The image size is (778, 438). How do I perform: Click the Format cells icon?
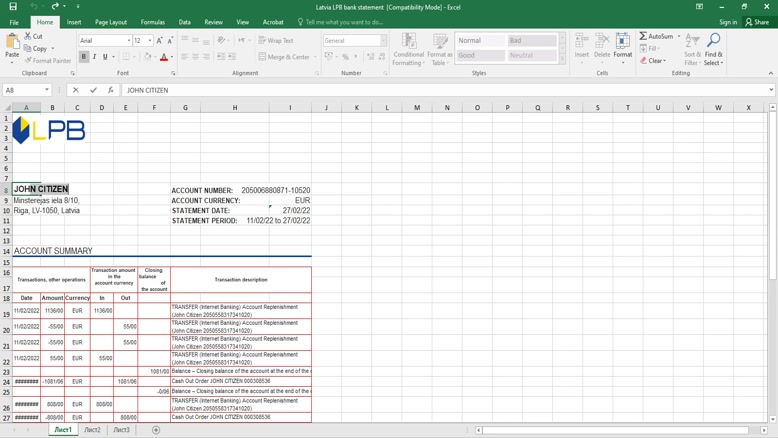[x=622, y=41]
